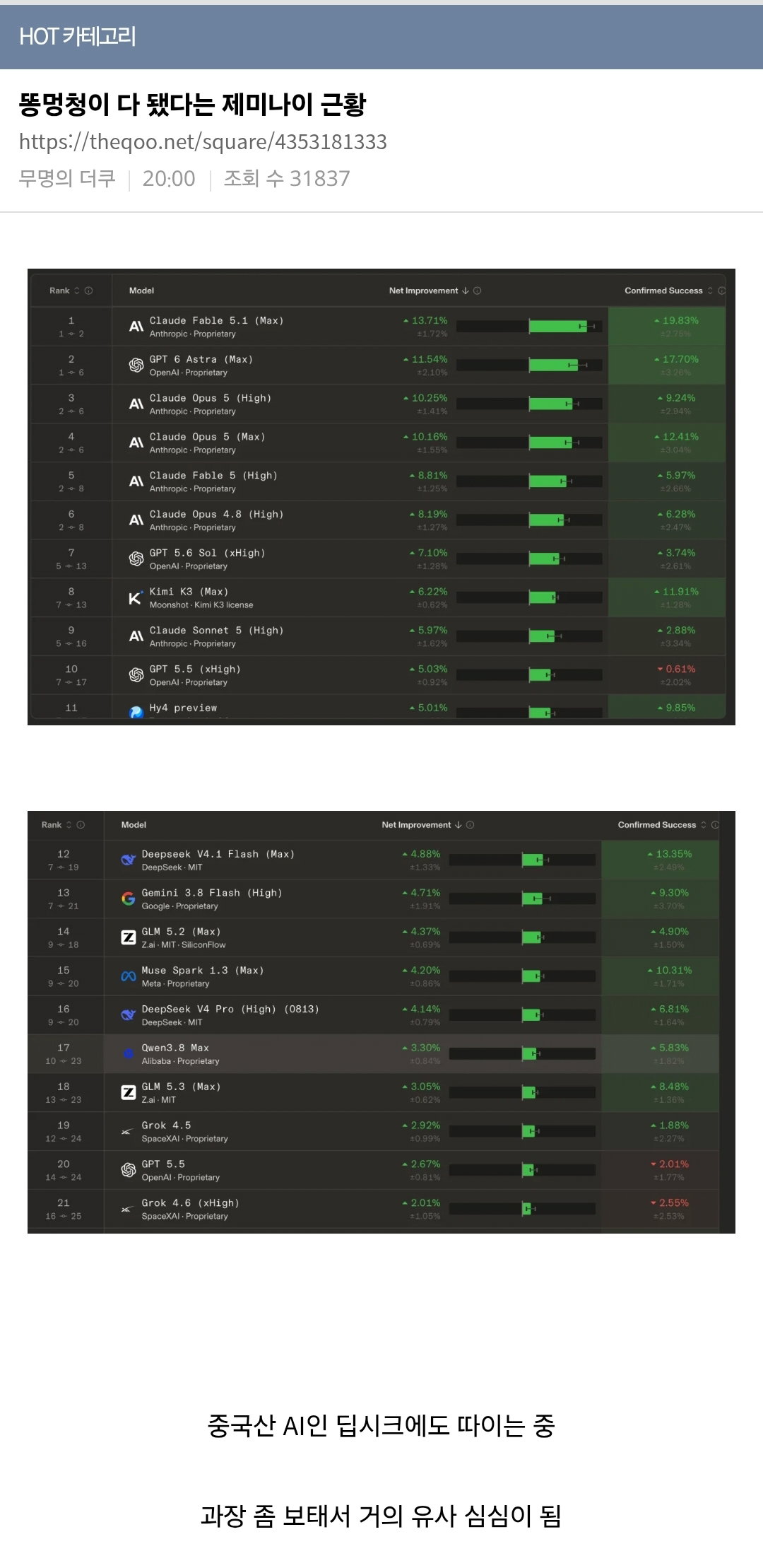Viewport: 763px width, 1568px height.
Task: Sort by Net Improvement arrow in top table
Action: pyautogui.click(x=466, y=291)
